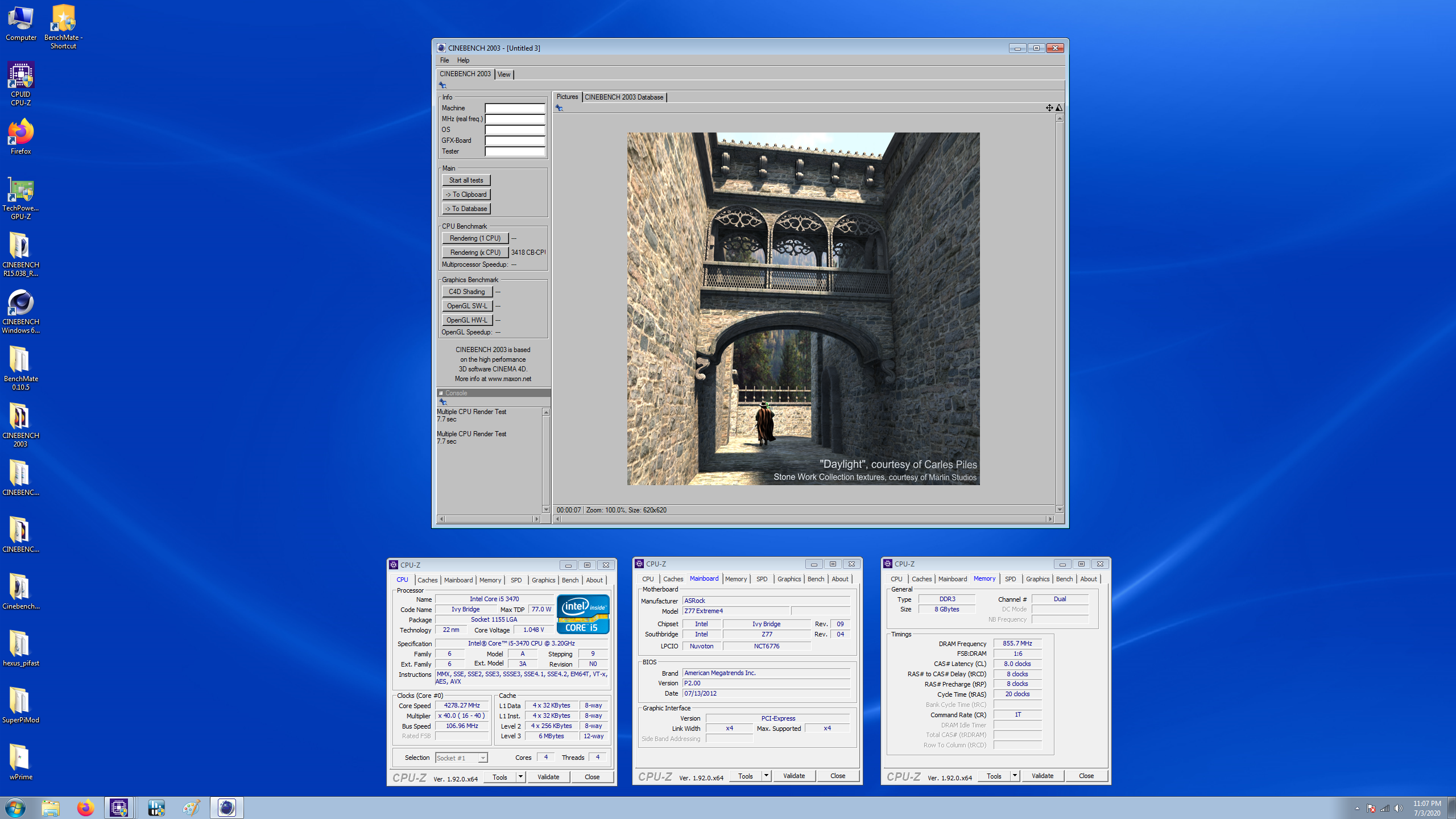Open Graphics tab in Memory CPU-Z window
The height and width of the screenshot is (819, 1456).
click(x=1037, y=579)
